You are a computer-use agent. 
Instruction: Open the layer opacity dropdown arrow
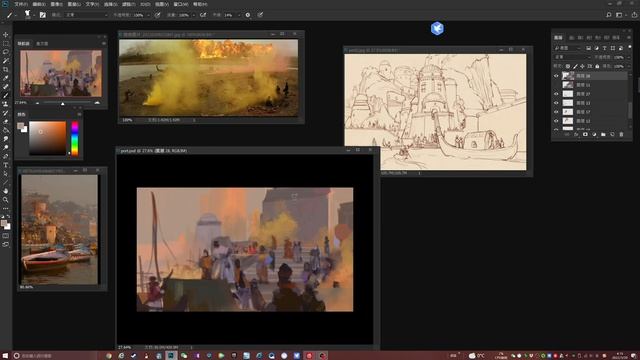coord(628,57)
